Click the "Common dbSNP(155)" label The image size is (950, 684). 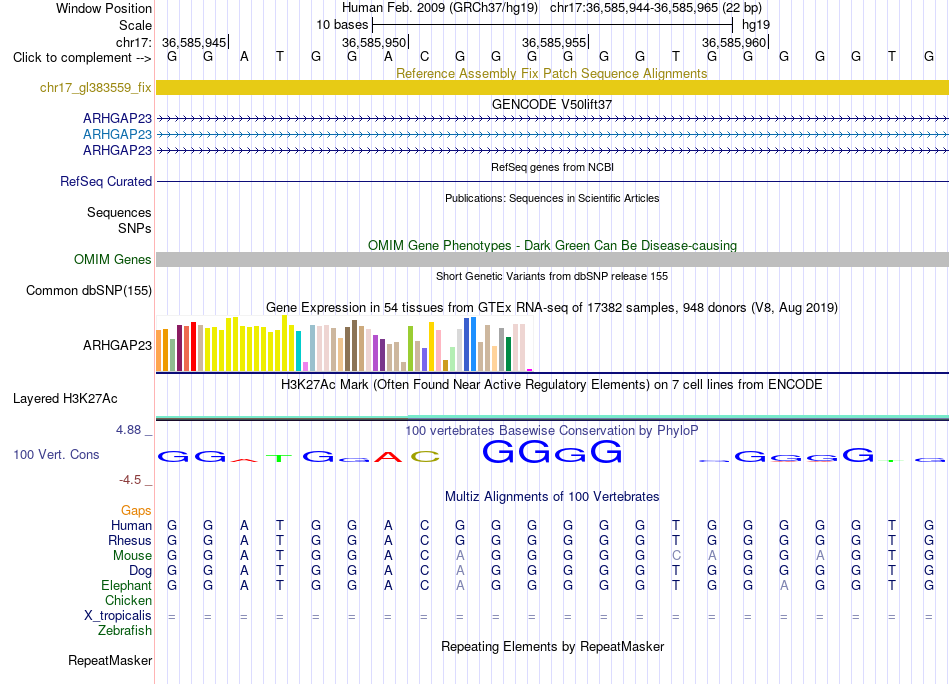pos(89,290)
